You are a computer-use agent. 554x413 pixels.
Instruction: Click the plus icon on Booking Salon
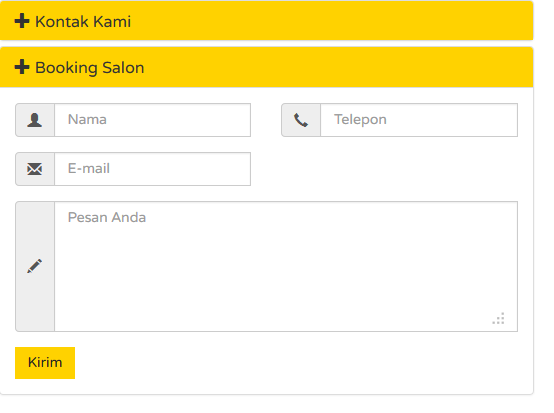(x=22, y=67)
